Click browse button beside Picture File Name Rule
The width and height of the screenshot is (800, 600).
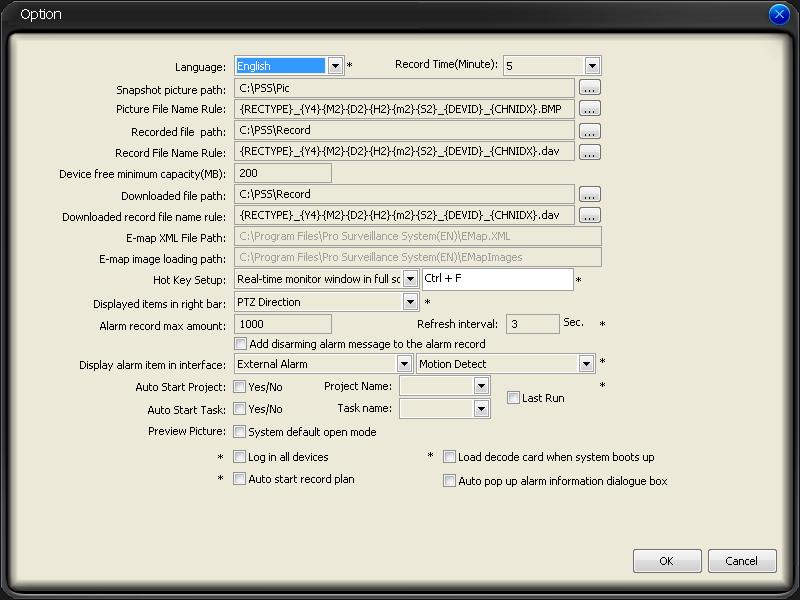(x=589, y=109)
